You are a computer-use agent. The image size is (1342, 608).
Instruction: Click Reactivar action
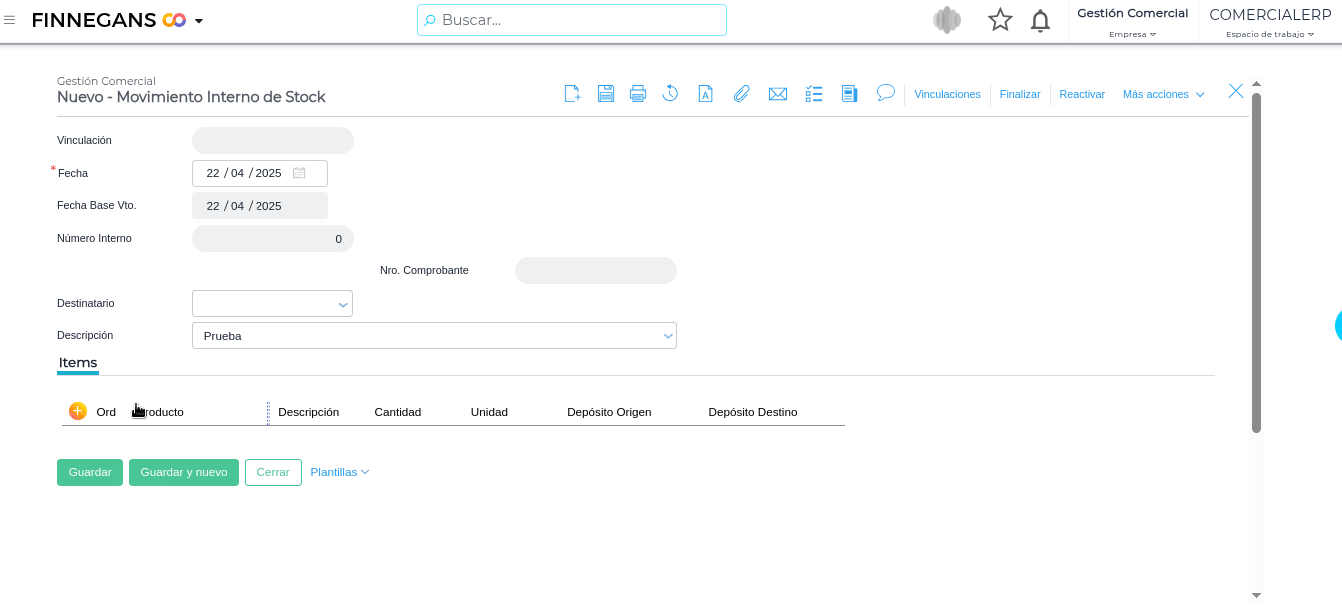coord(1082,94)
